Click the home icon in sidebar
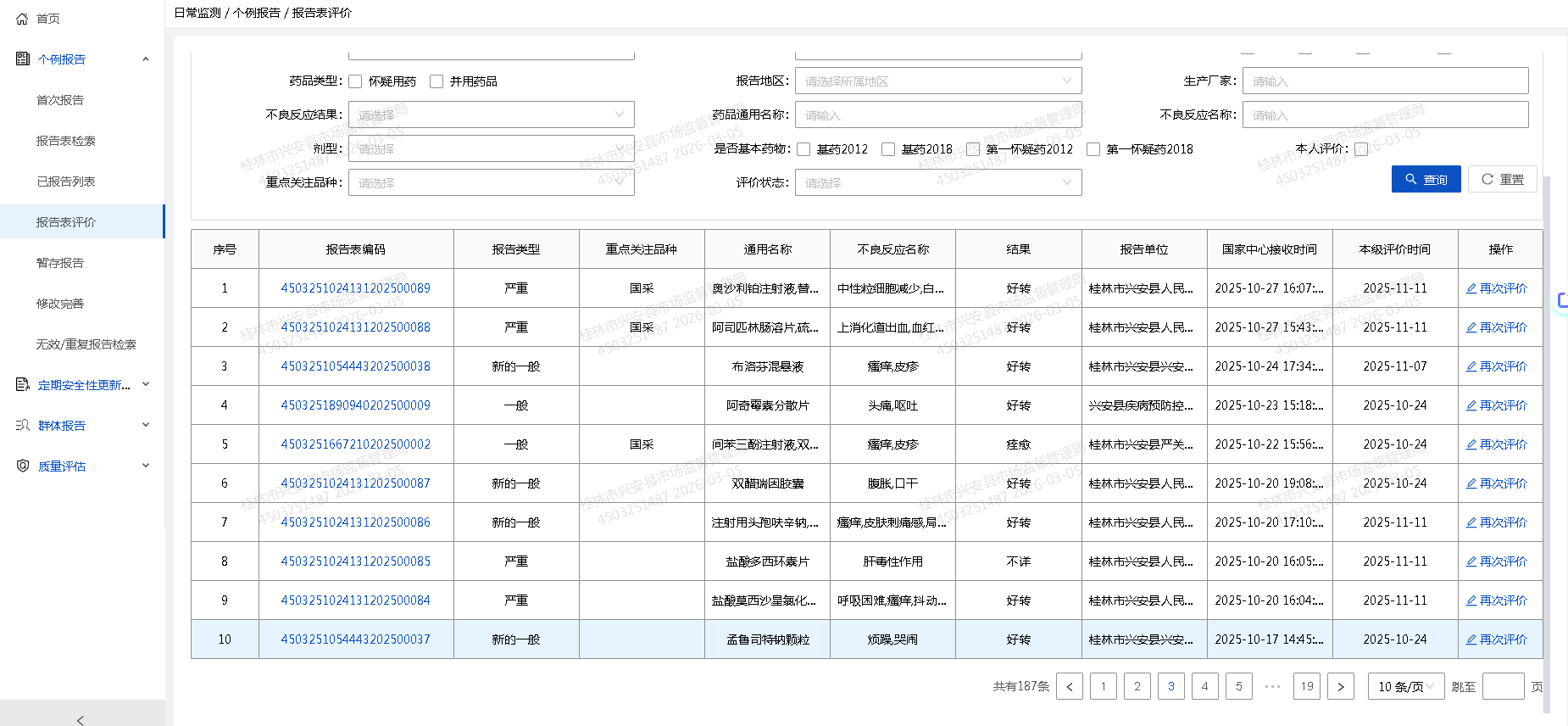Screen dimensions: 1568x726 23,19
